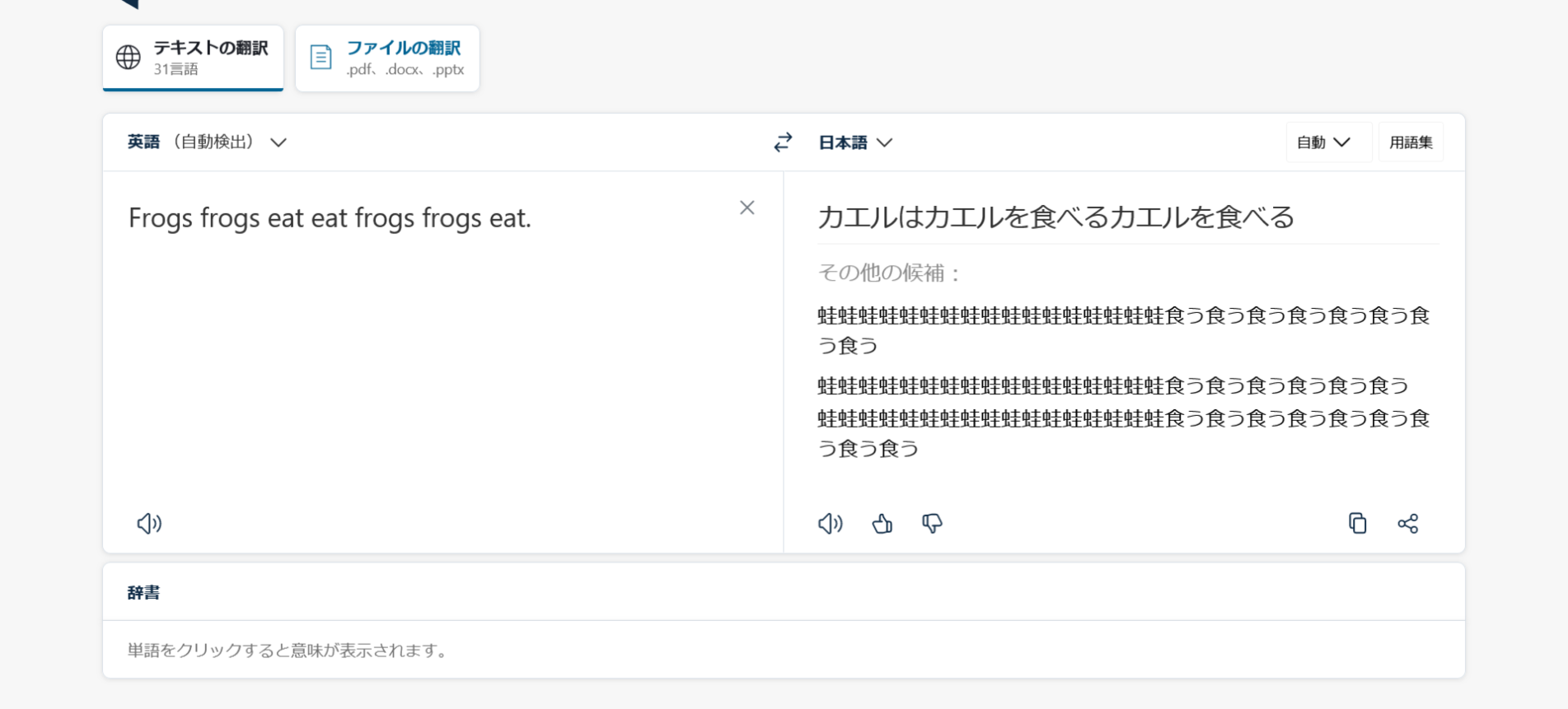Click the main Japanese translation output text
The image size is (1568, 709).
1055,217
